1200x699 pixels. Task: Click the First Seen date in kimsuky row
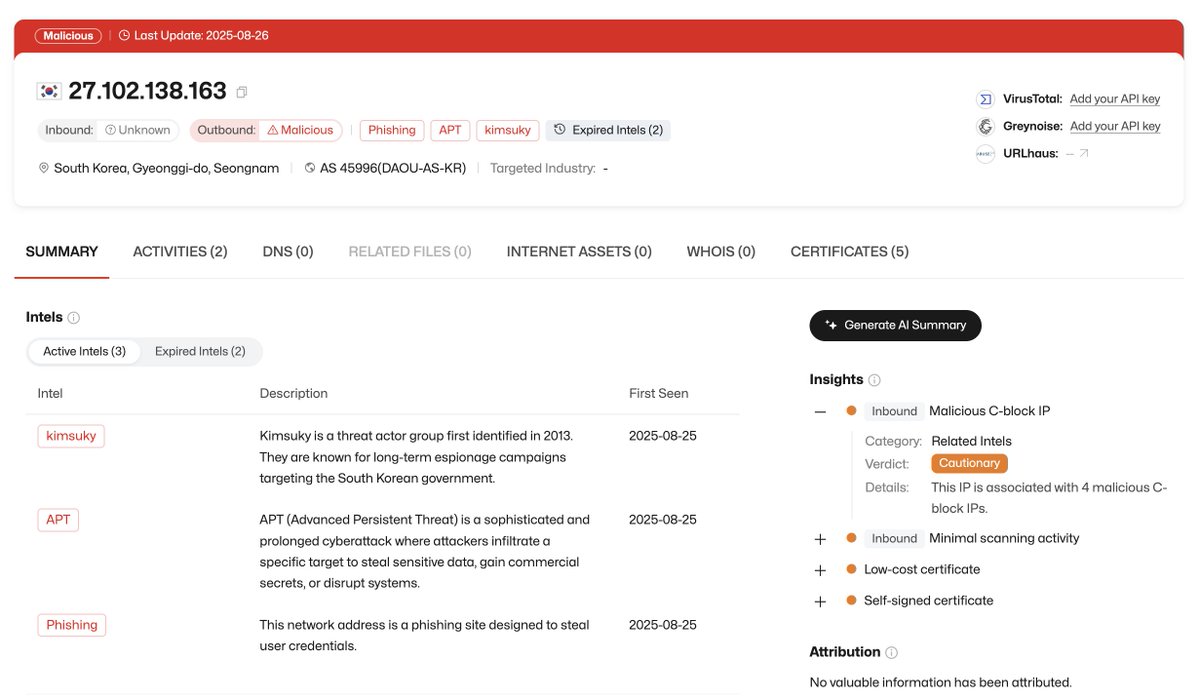663,436
